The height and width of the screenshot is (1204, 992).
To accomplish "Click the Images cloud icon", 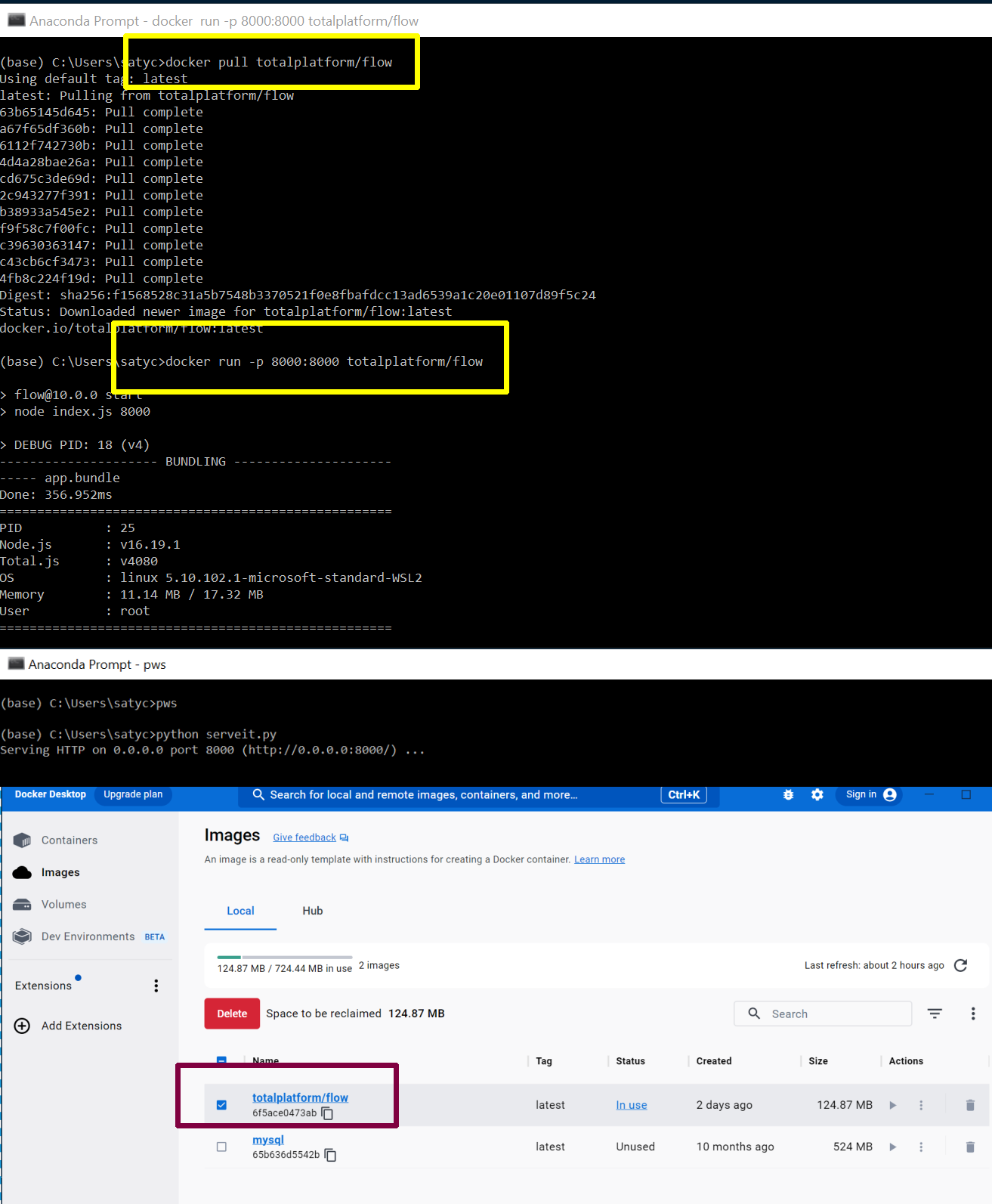I will click(22, 872).
